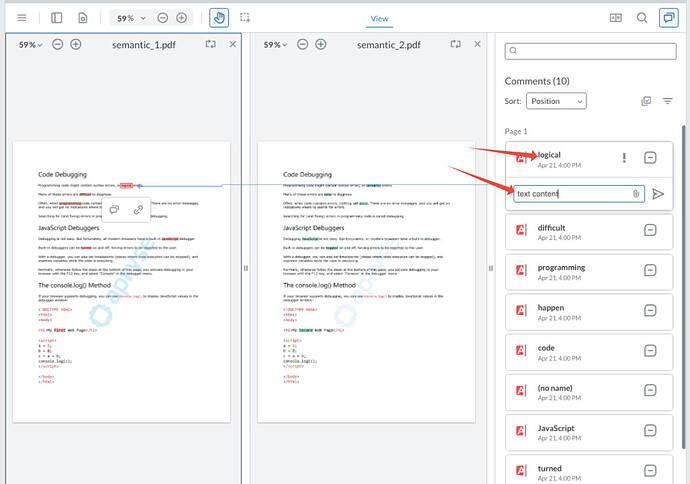The width and height of the screenshot is (690, 484).
Task: Open the Sort Position dropdown
Action: coord(556,101)
